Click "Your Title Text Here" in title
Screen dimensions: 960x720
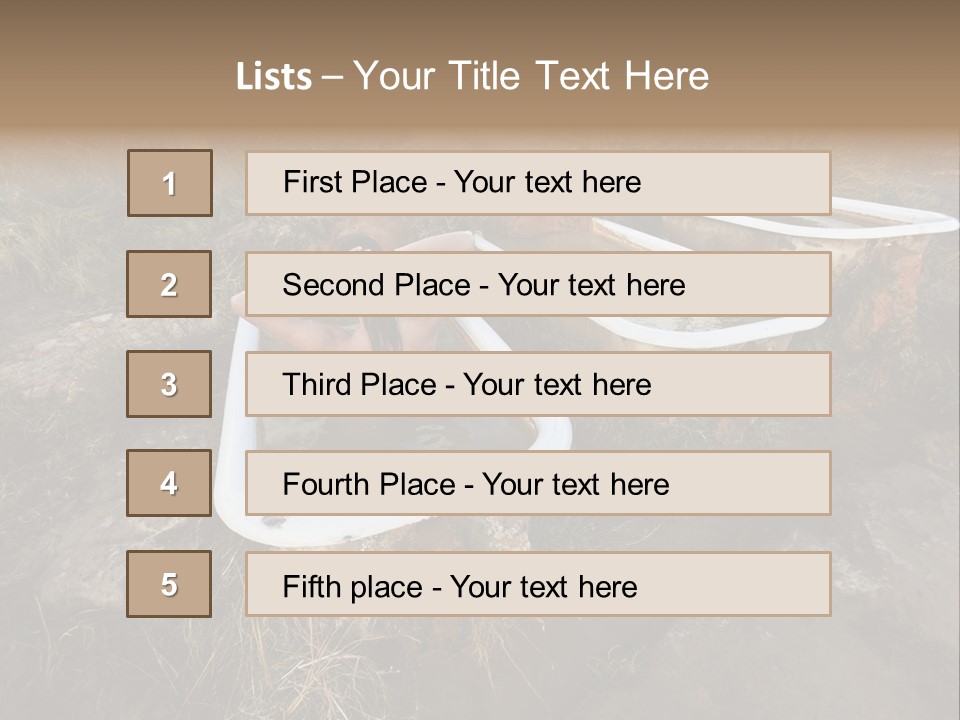point(531,77)
